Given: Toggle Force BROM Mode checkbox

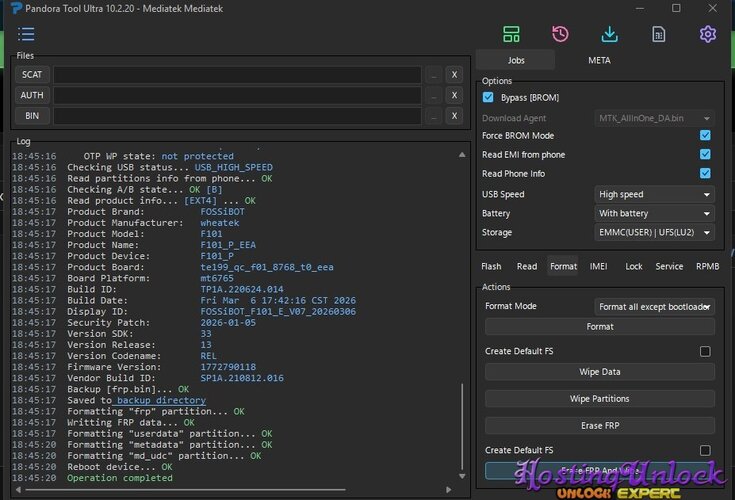Looking at the screenshot, I should (x=705, y=135).
